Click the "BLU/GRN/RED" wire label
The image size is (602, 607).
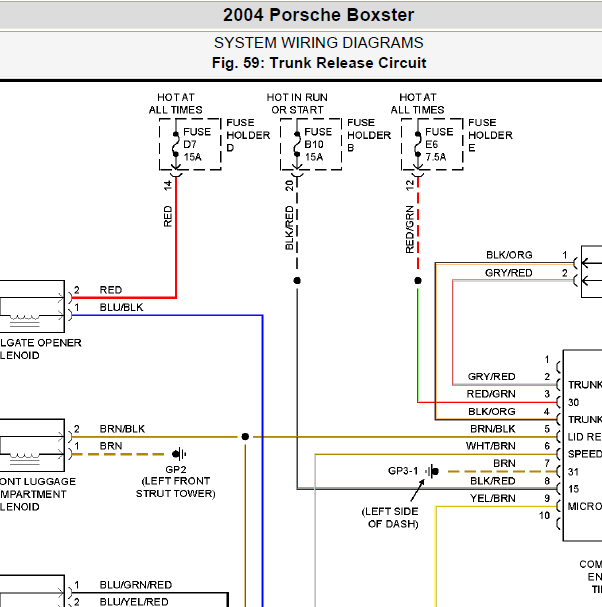(136, 585)
